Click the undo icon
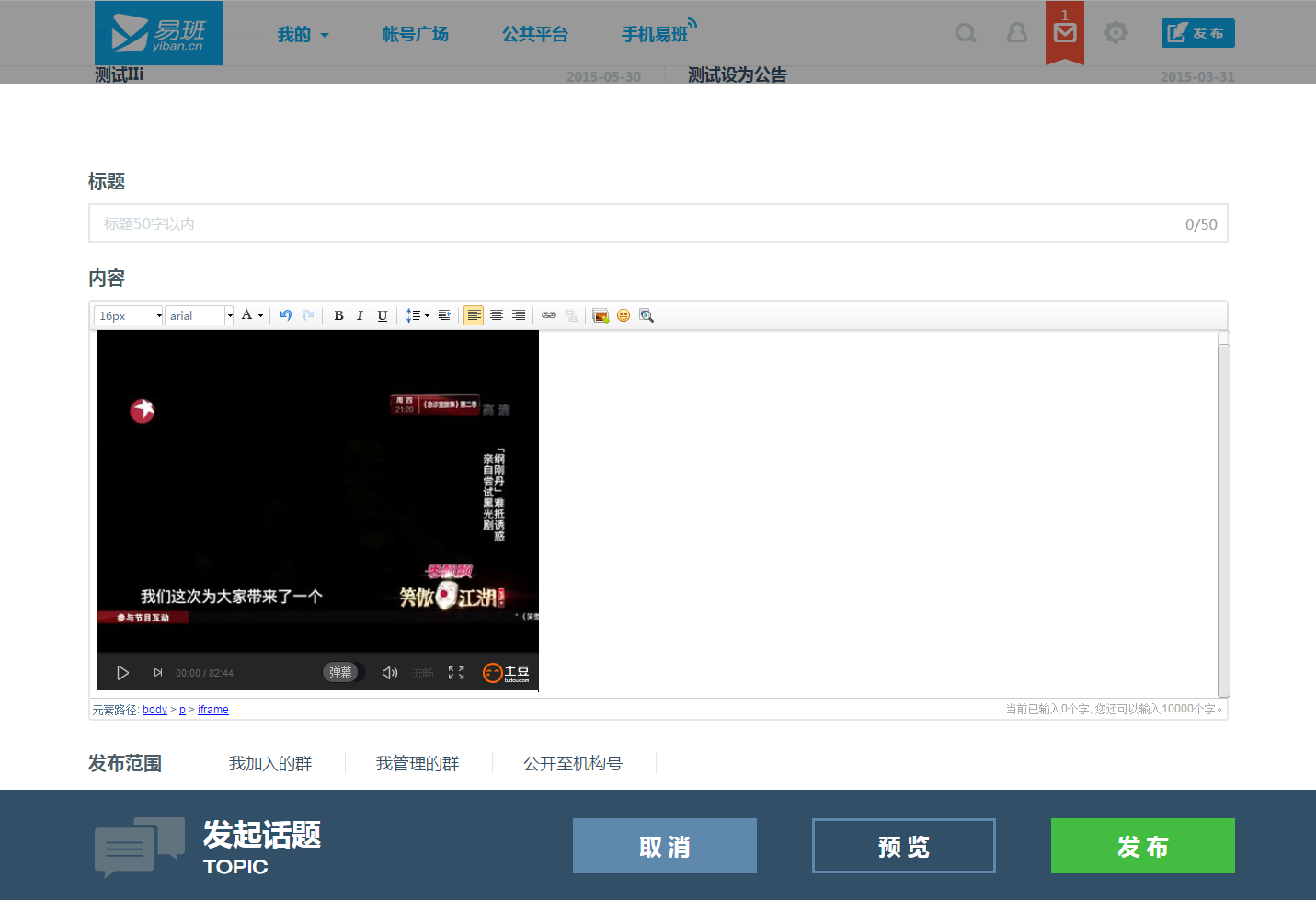The height and width of the screenshot is (900, 1316). click(x=286, y=315)
